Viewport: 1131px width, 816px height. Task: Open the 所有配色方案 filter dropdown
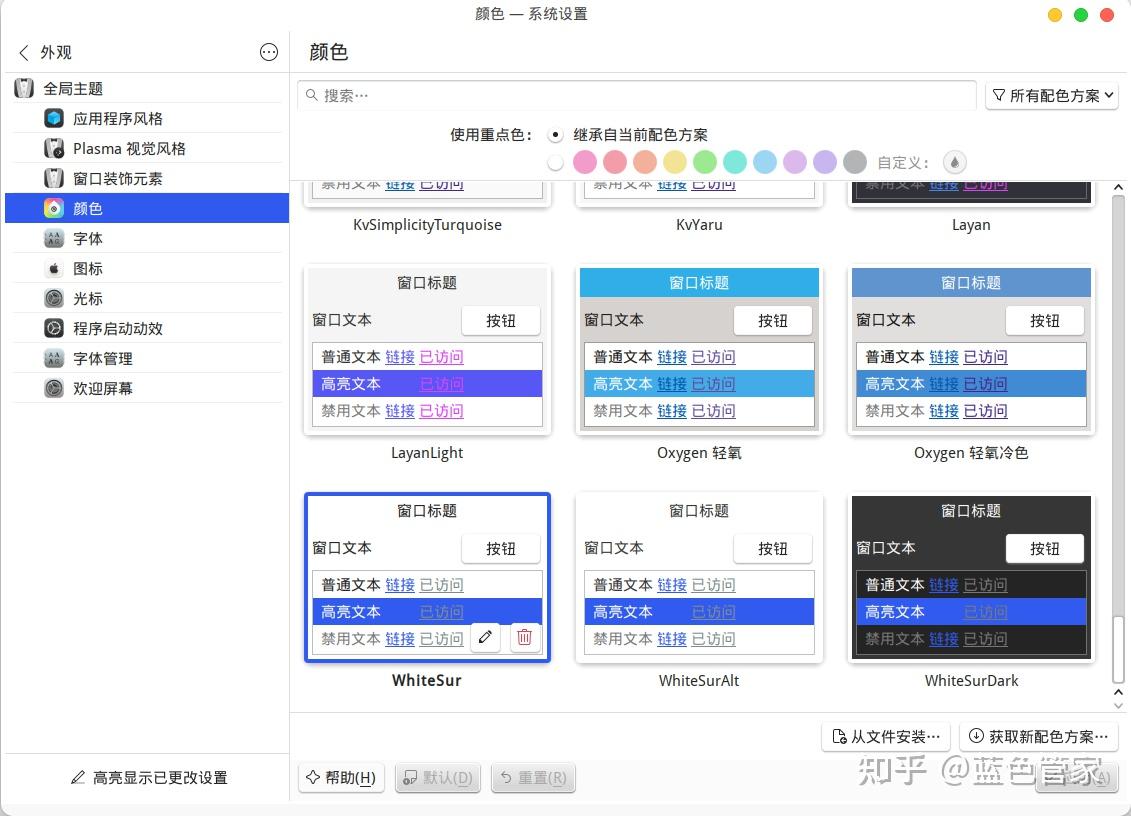[1051, 95]
